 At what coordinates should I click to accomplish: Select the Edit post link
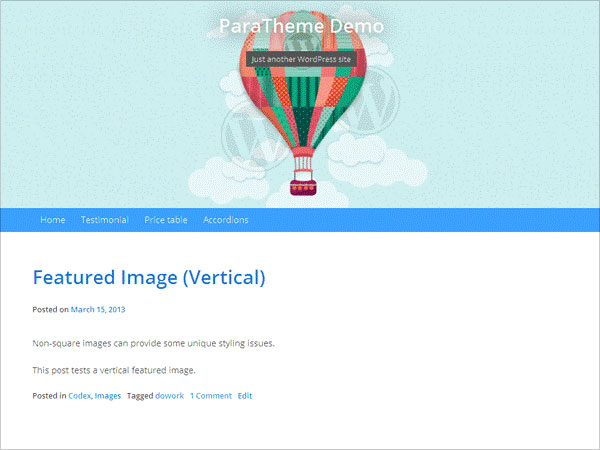tap(245, 396)
